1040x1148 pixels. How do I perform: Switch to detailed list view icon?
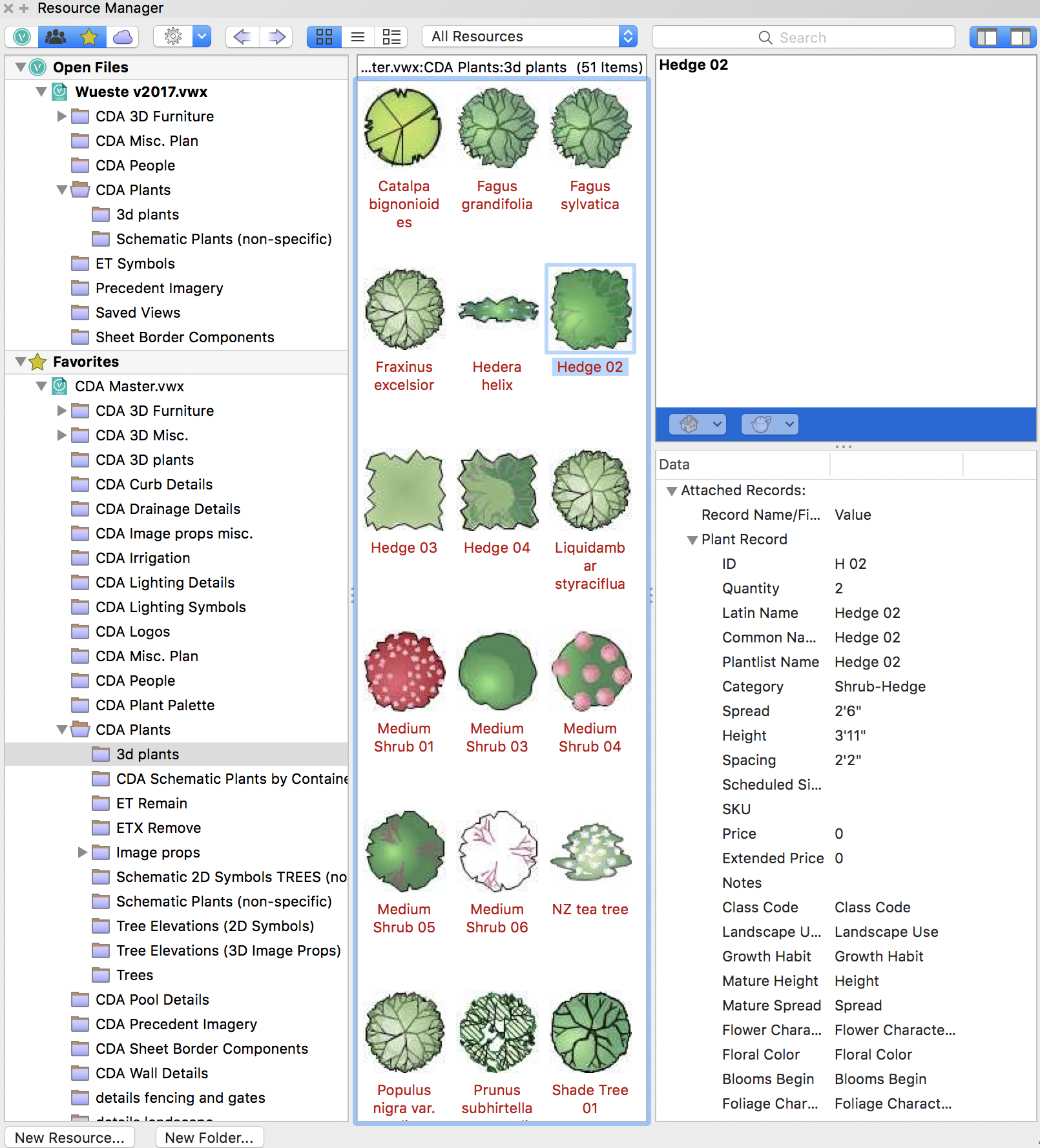pos(391,37)
